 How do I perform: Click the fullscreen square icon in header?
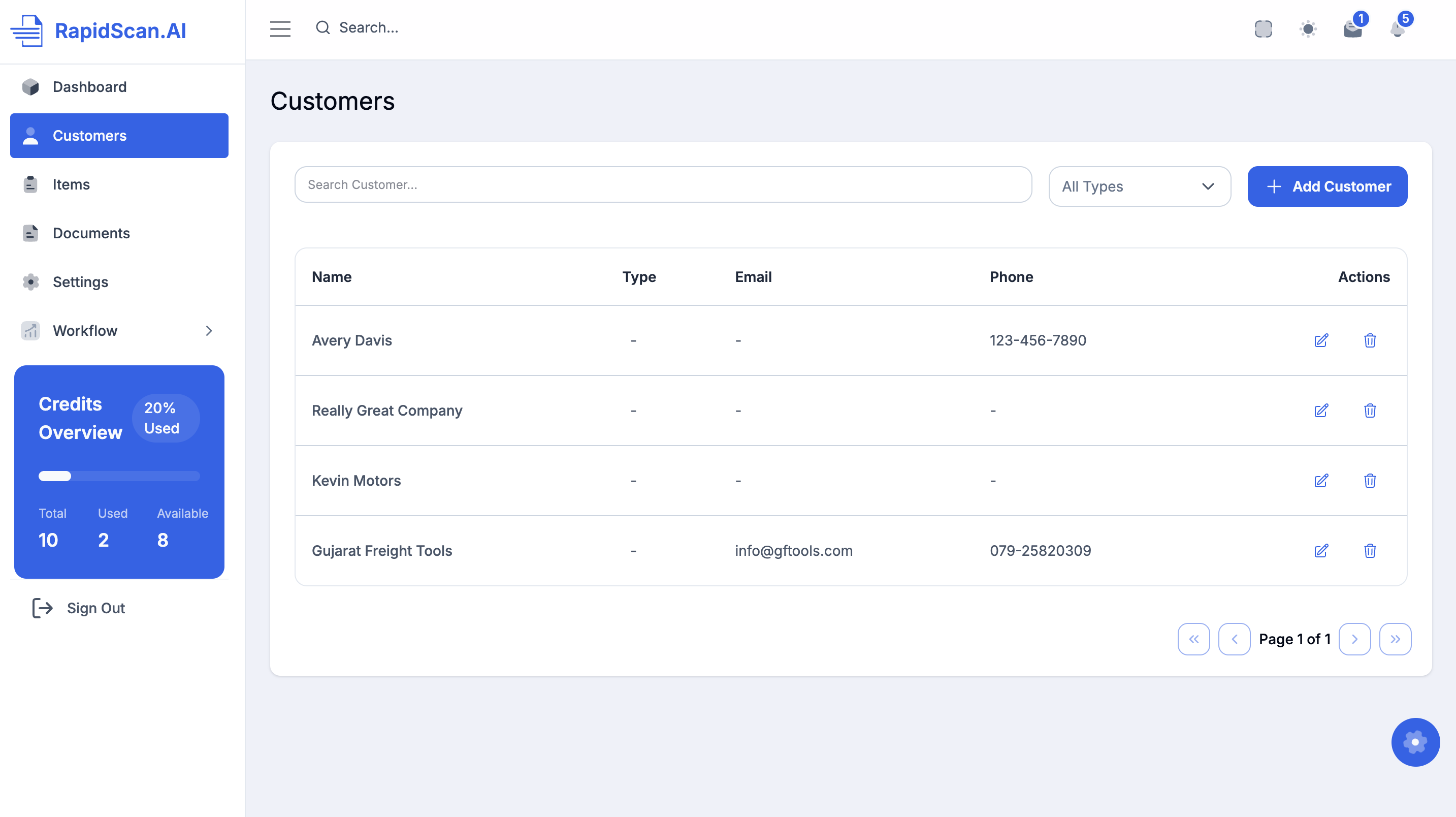pos(1263,28)
